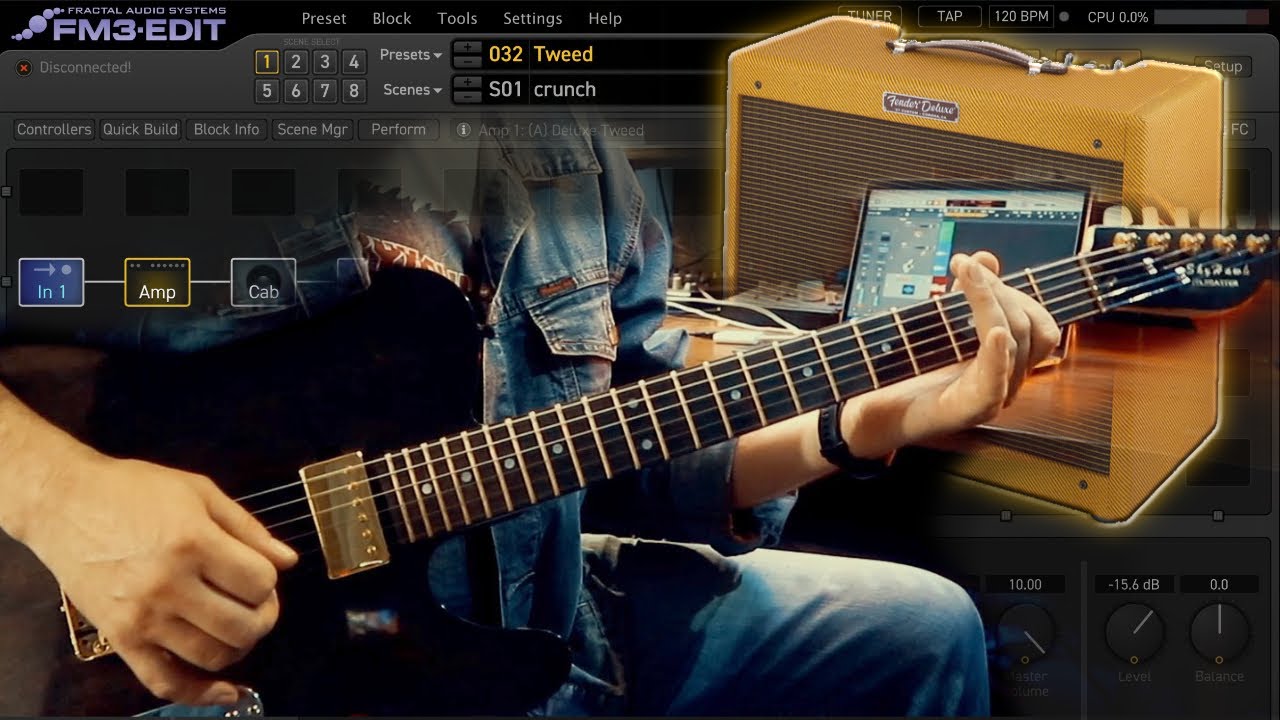The width and height of the screenshot is (1280, 720).
Task: Adjust the Level knob
Action: tap(1134, 632)
